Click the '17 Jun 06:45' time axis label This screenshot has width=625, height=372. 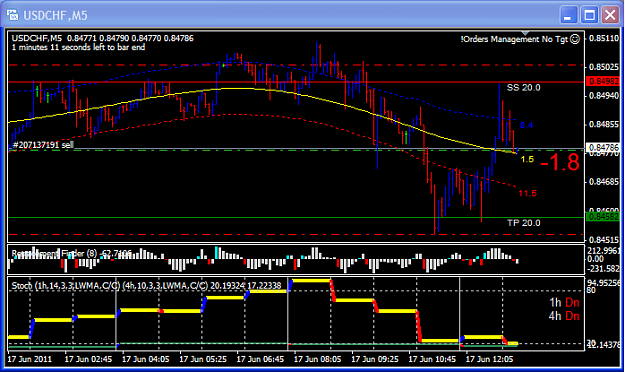tap(260, 359)
